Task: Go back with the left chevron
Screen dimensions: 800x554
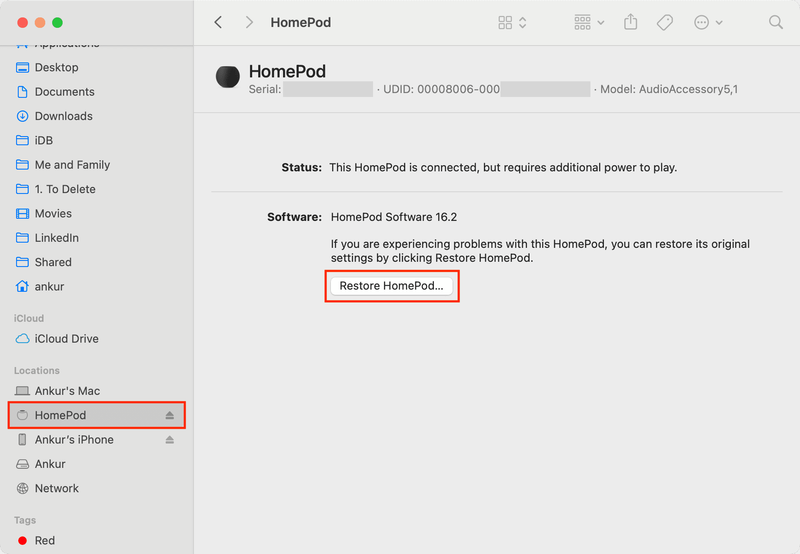Action: point(218,22)
